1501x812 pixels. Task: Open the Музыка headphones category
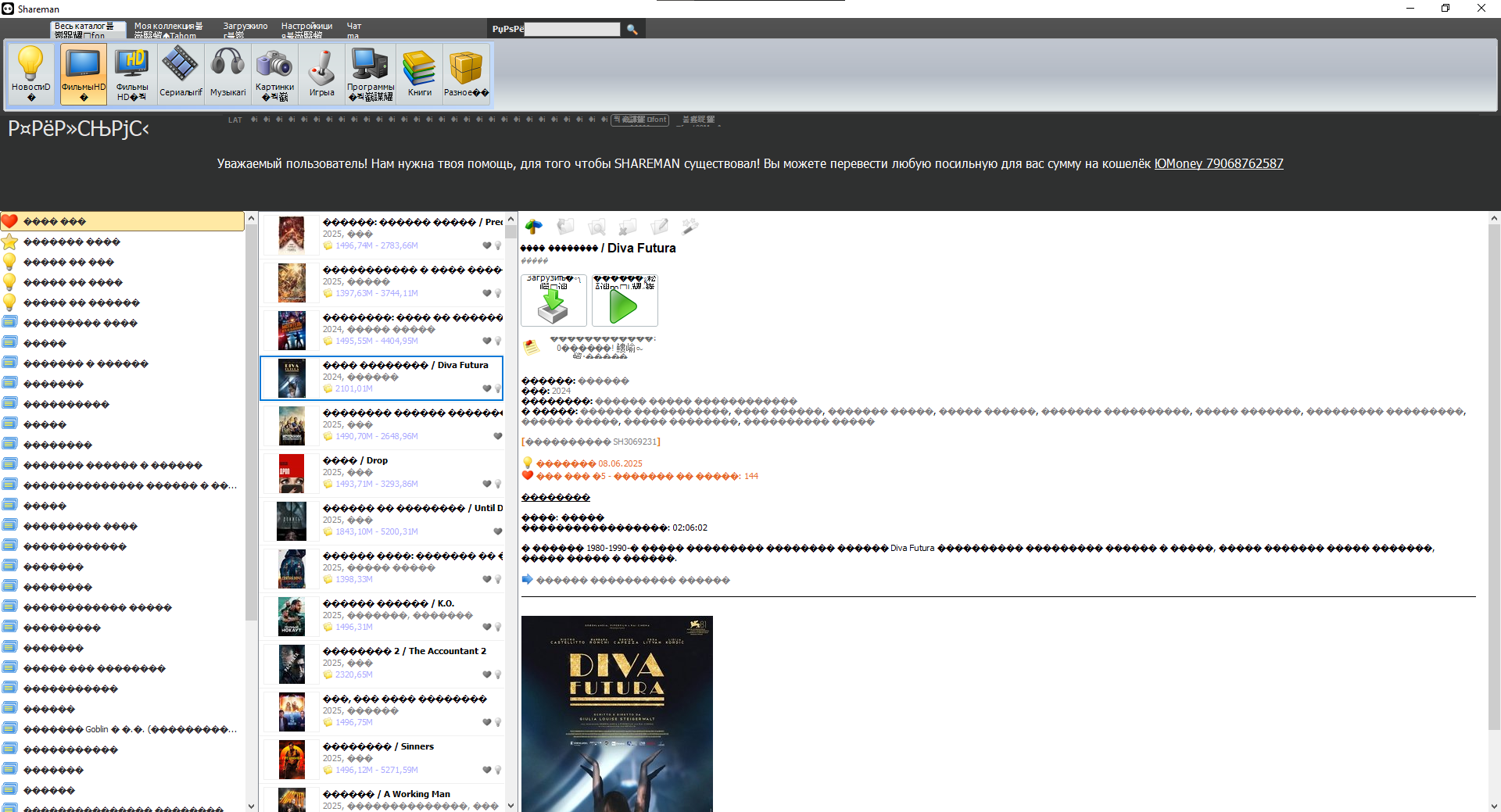coord(228,73)
